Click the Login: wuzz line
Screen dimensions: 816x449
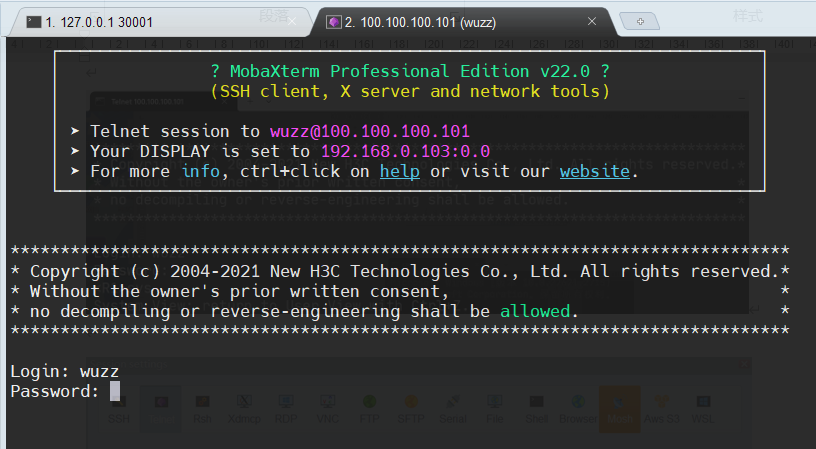point(65,371)
